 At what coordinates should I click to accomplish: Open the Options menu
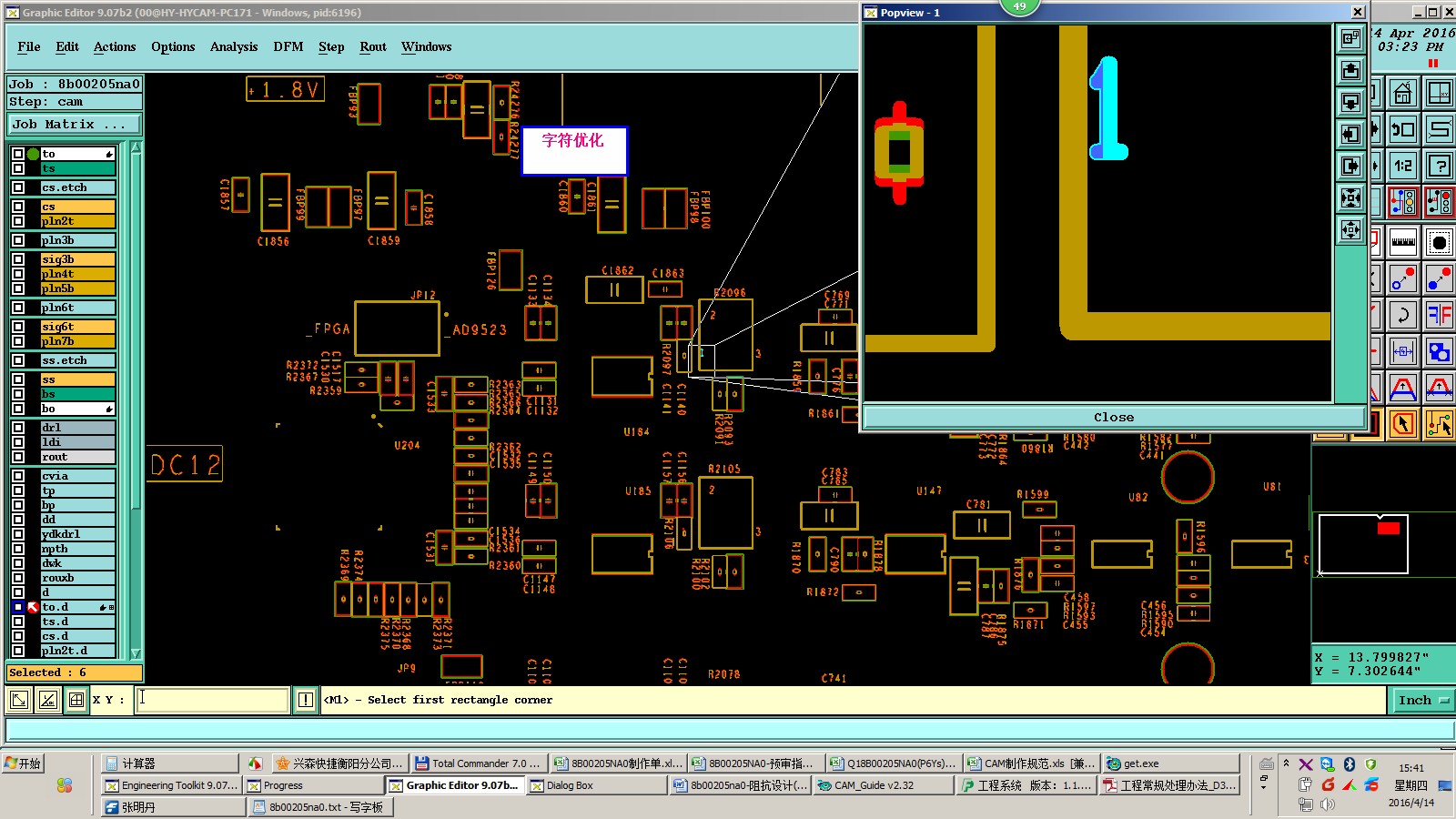click(173, 46)
